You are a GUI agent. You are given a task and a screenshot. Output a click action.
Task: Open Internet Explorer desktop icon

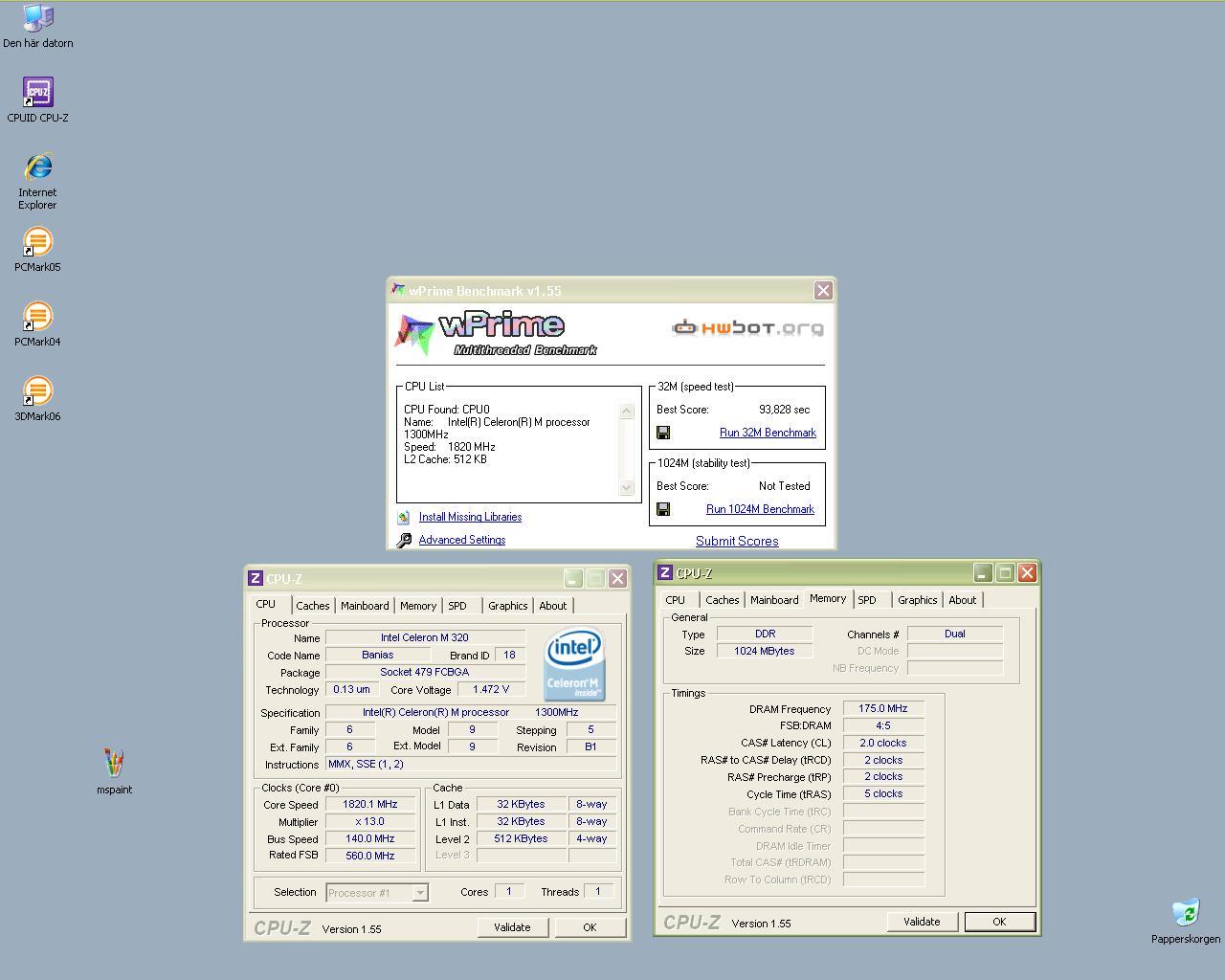coord(37,180)
